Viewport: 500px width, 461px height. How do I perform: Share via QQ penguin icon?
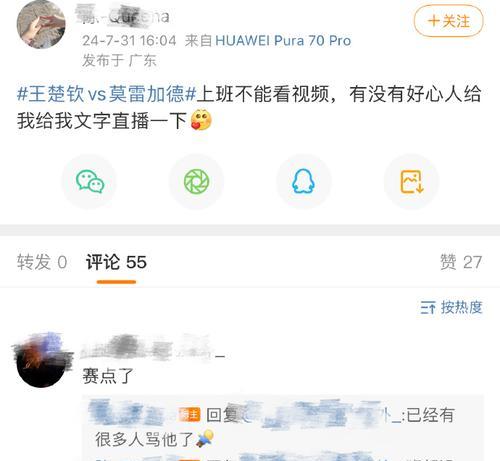(303, 182)
